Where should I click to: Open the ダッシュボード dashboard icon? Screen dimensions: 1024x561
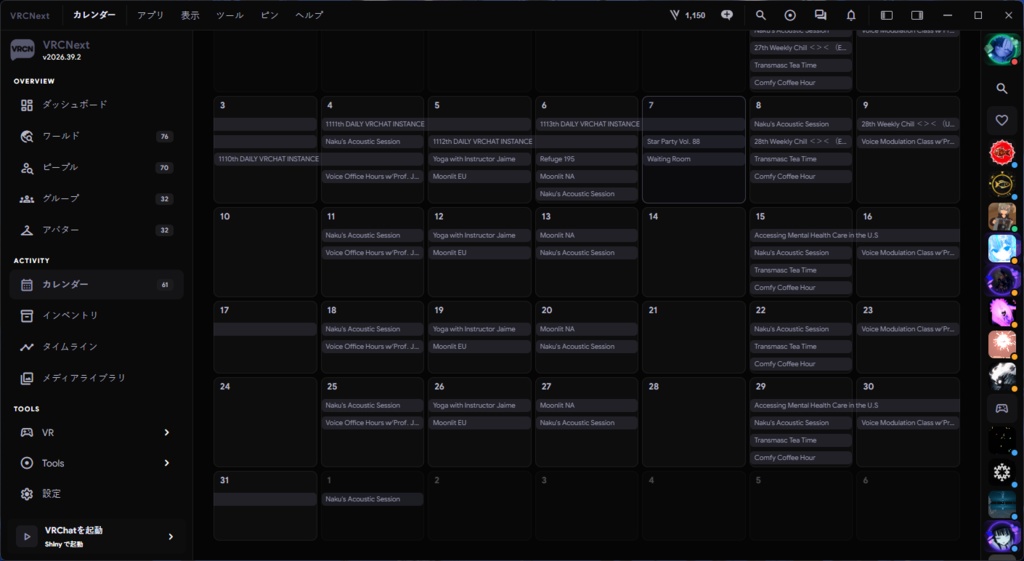point(27,105)
